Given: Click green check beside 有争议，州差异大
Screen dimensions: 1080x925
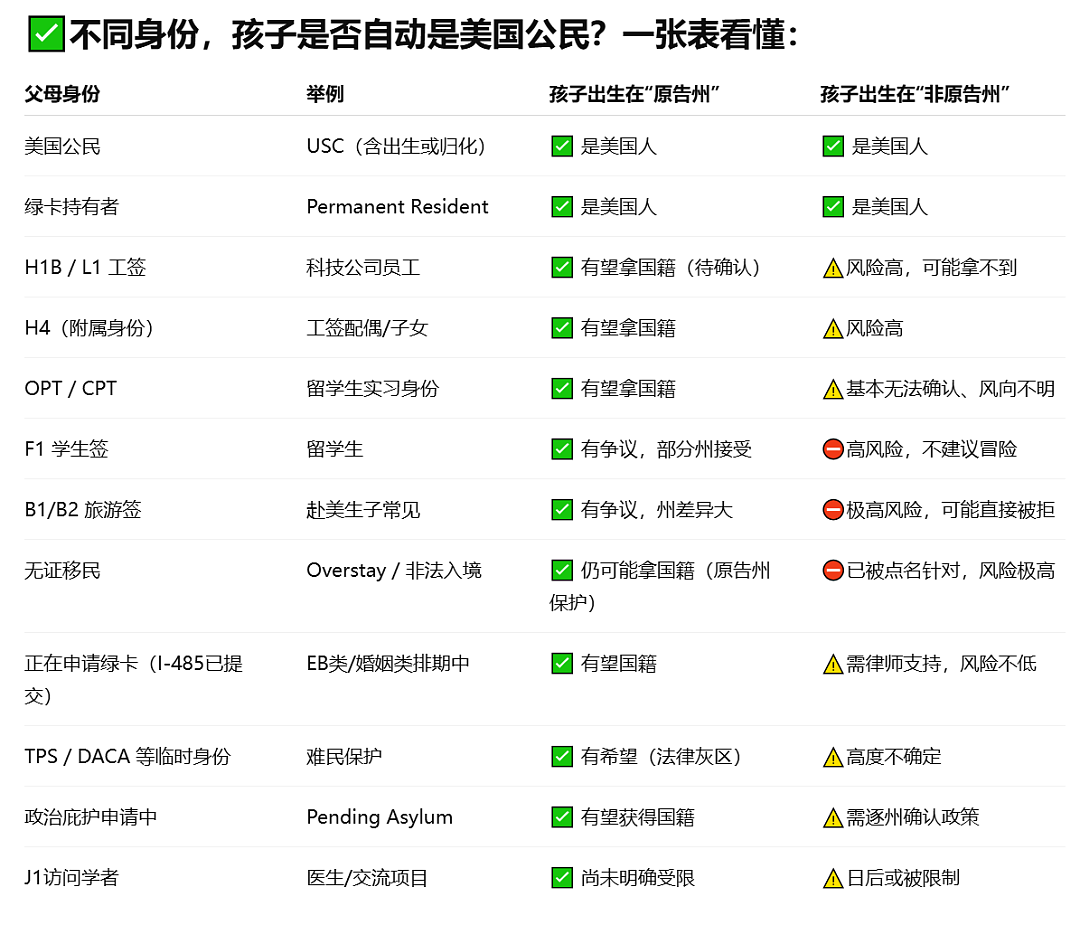Looking at the screenshot, I should click(x=562, y=510).
